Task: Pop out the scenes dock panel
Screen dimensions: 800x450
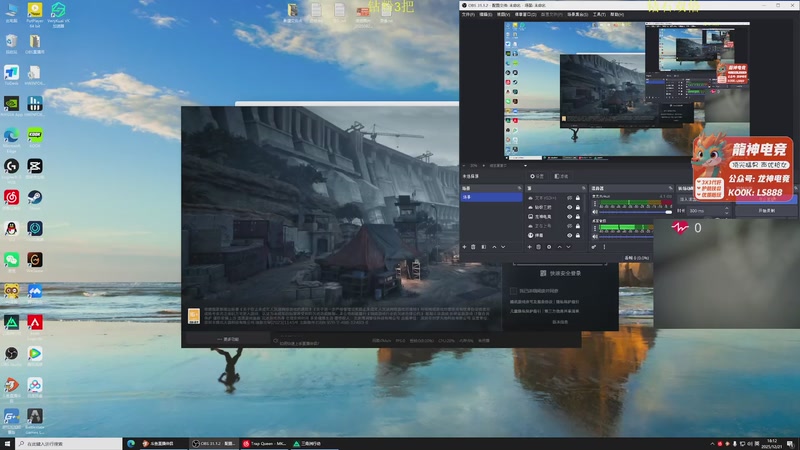Action: click(519, 188)
